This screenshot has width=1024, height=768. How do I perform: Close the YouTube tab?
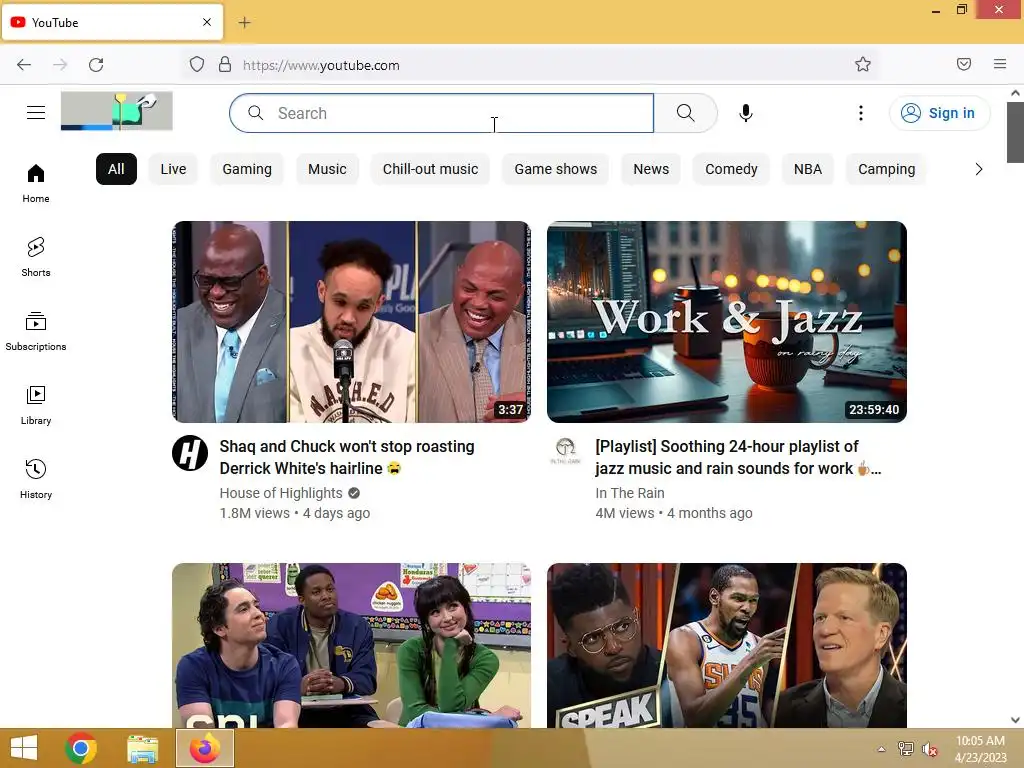pyautogui.click(x=207, y=22)
